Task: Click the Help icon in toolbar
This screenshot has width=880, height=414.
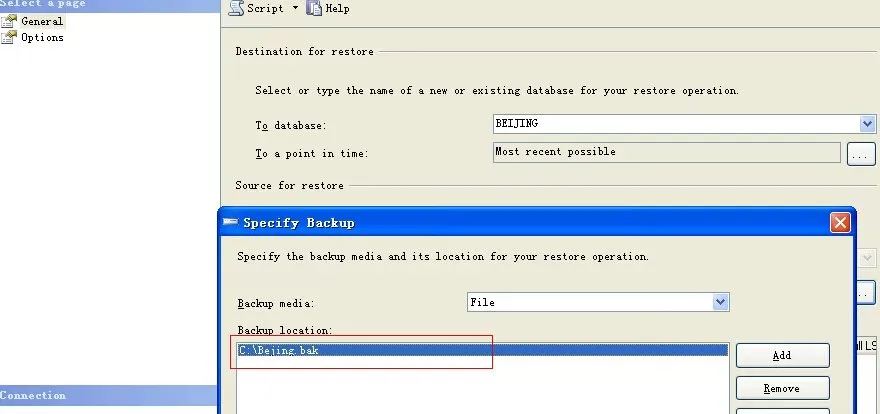Action: pyautogui.click(x=314, y=8)
